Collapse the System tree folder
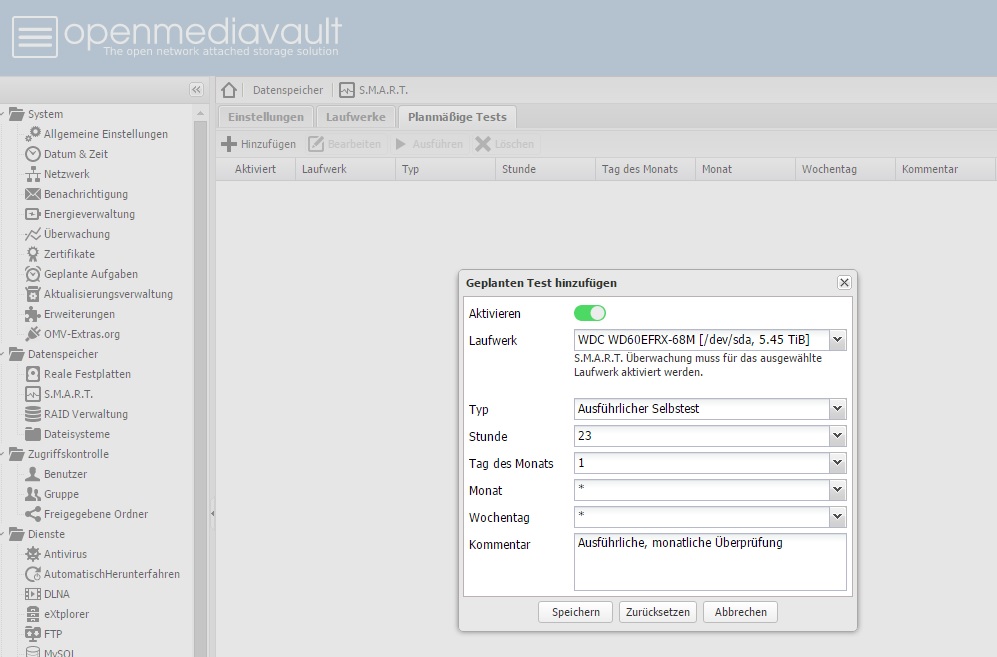Viewport: 997px width, 657px height. (x=17, y=114)
